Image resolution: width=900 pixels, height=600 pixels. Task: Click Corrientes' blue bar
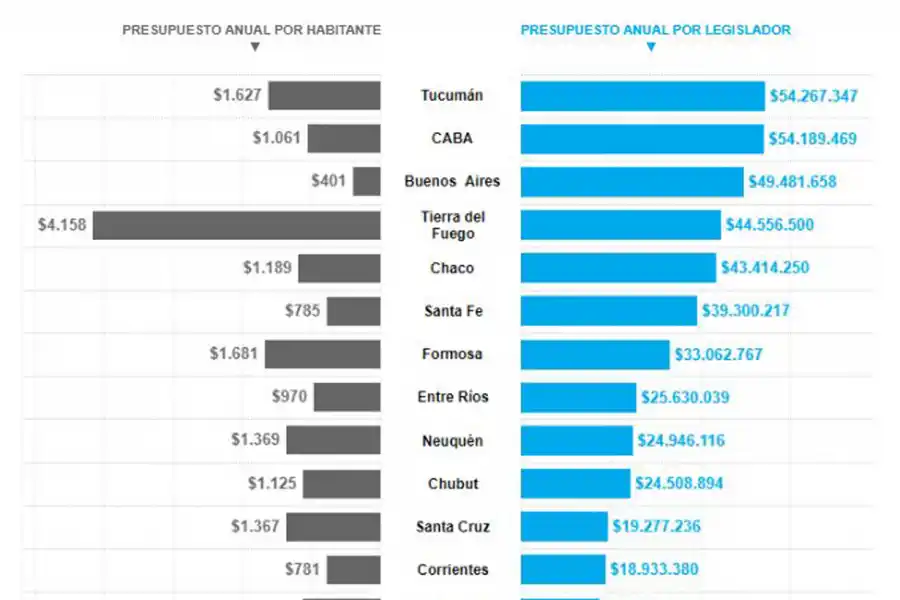click(563, 569)
